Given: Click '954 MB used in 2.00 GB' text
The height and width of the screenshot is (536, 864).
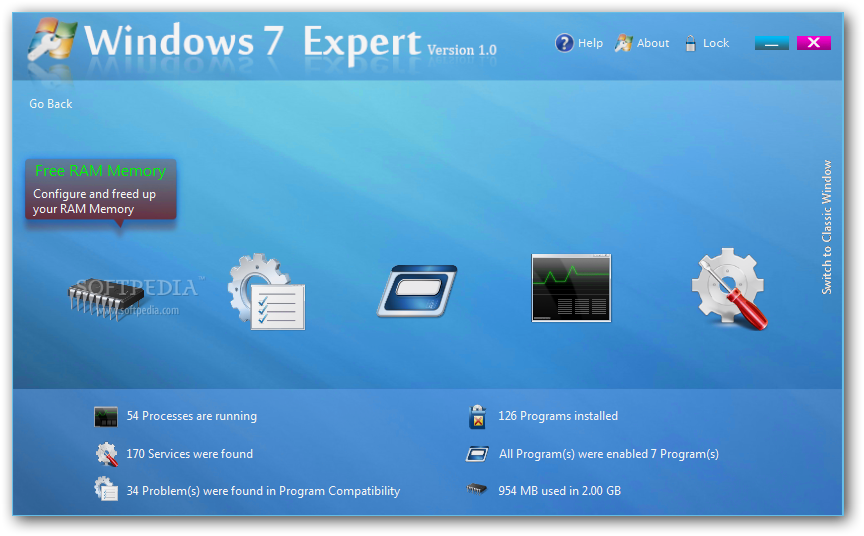Looking at the screenshot, I should 559,491.
